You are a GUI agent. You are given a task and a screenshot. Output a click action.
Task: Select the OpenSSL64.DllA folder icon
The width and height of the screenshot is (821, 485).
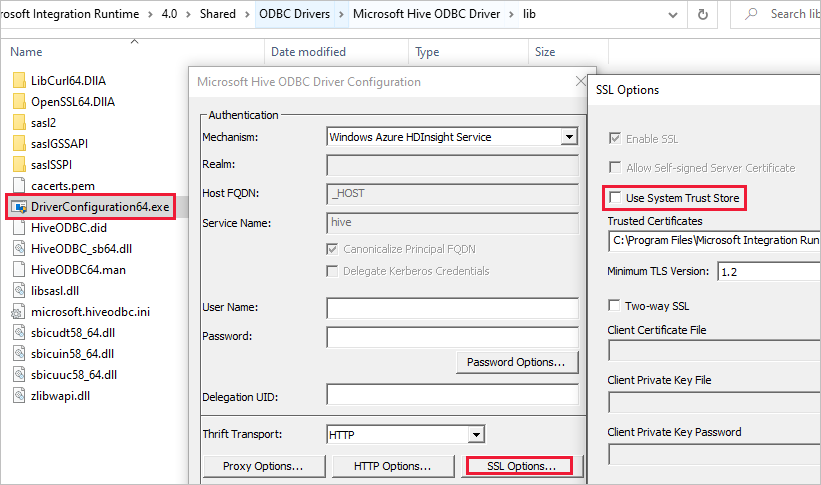(19, 102)
